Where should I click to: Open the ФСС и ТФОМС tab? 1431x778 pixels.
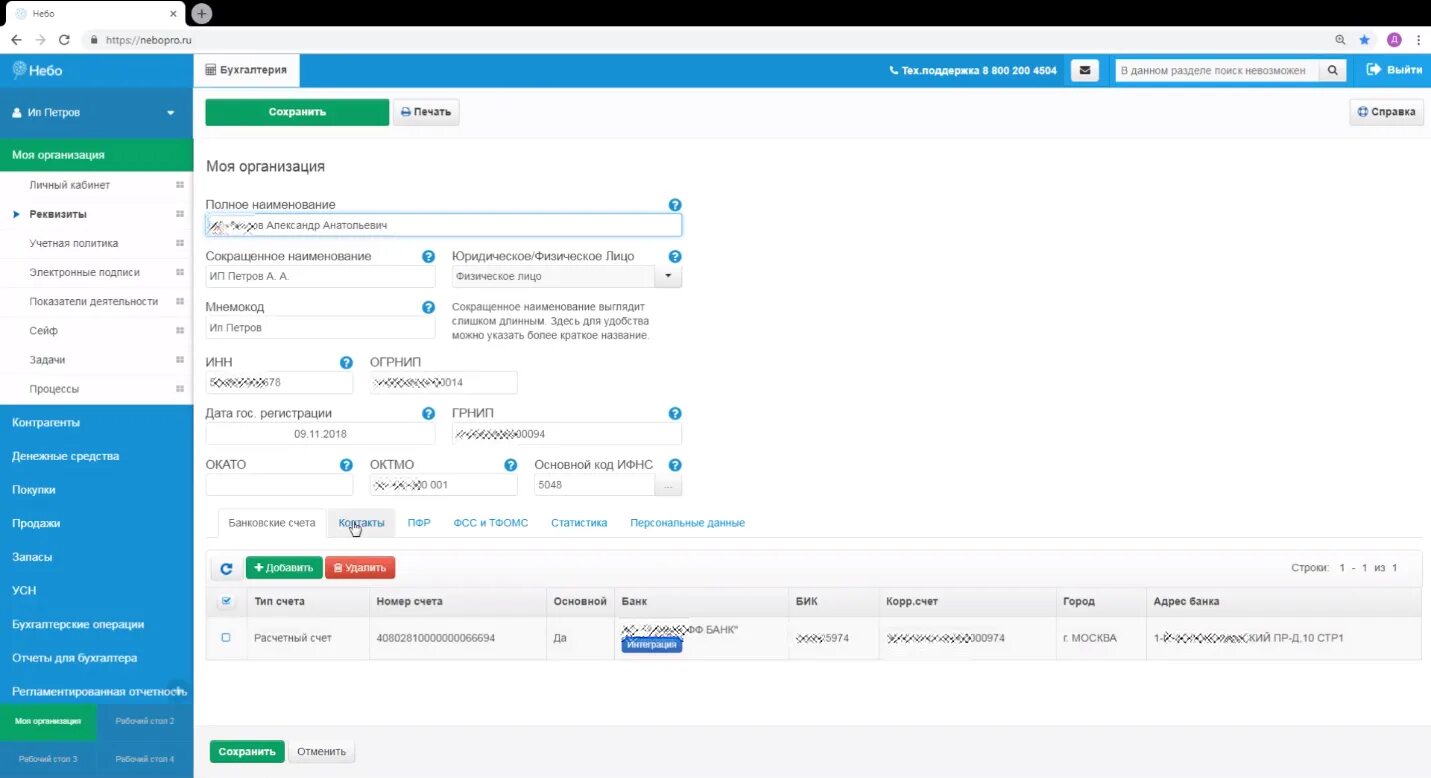pyautogui.click(x=490, y=522)
